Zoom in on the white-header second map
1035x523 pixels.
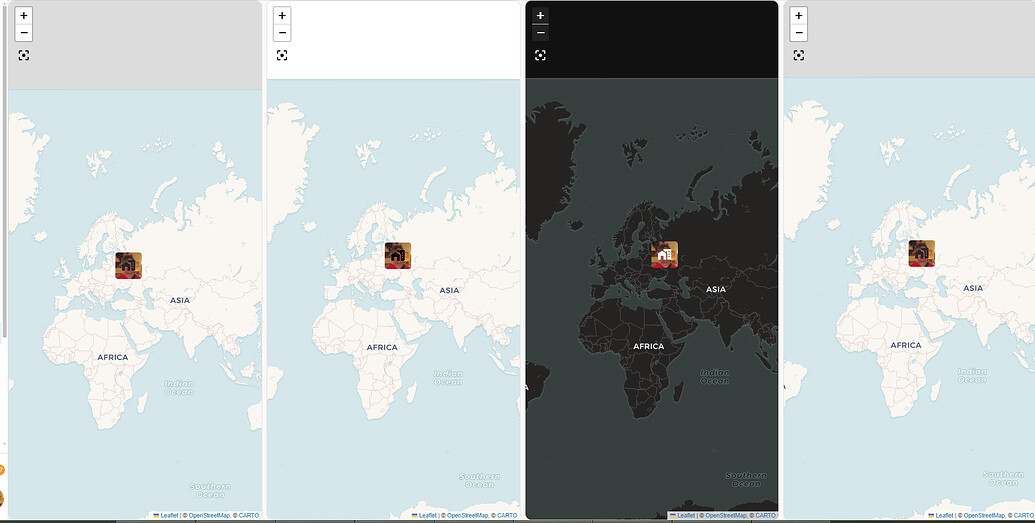pyautogui.click(x=282, y=15)
